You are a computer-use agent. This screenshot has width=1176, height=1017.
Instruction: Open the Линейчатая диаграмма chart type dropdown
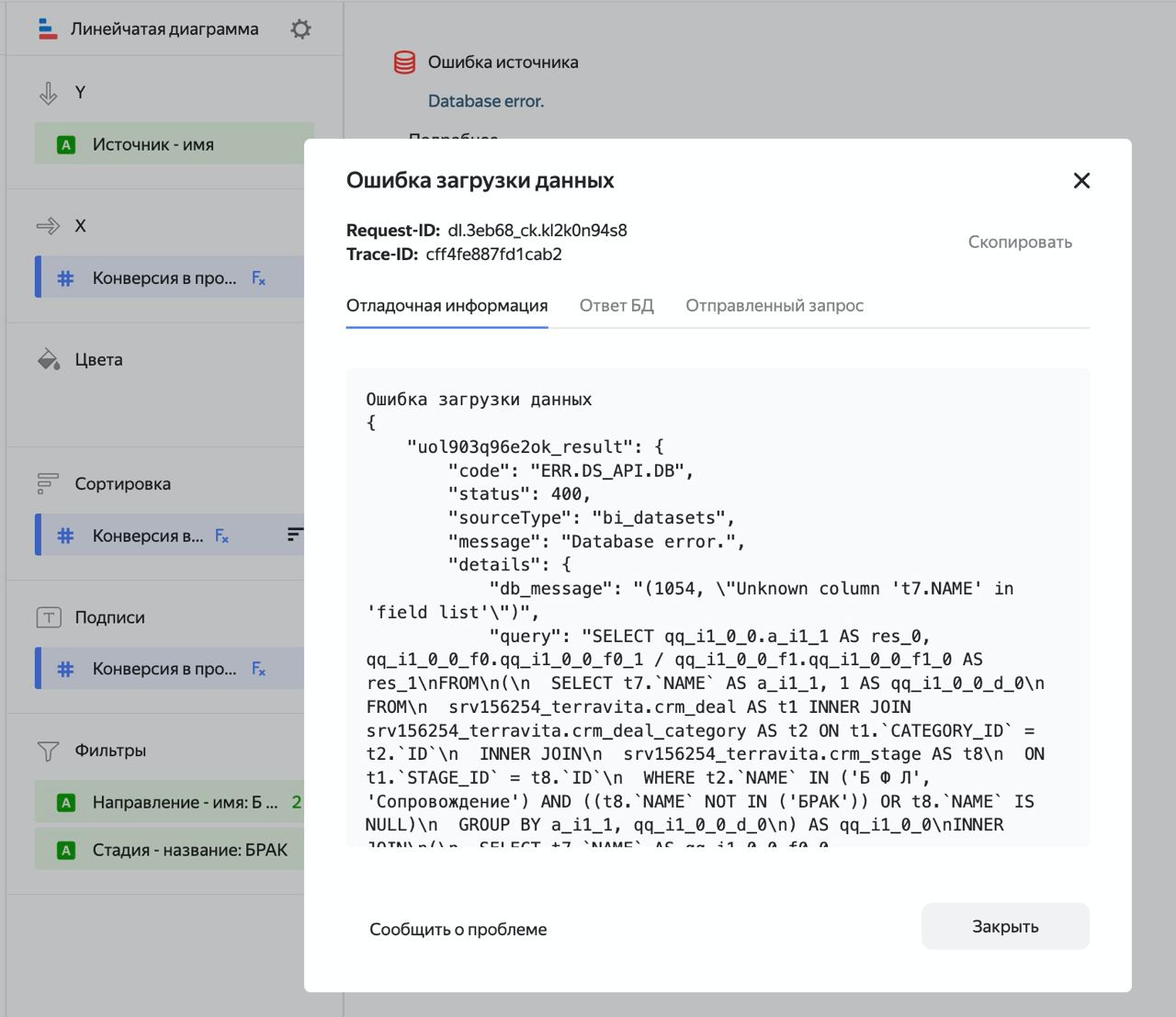coord(164,29)
